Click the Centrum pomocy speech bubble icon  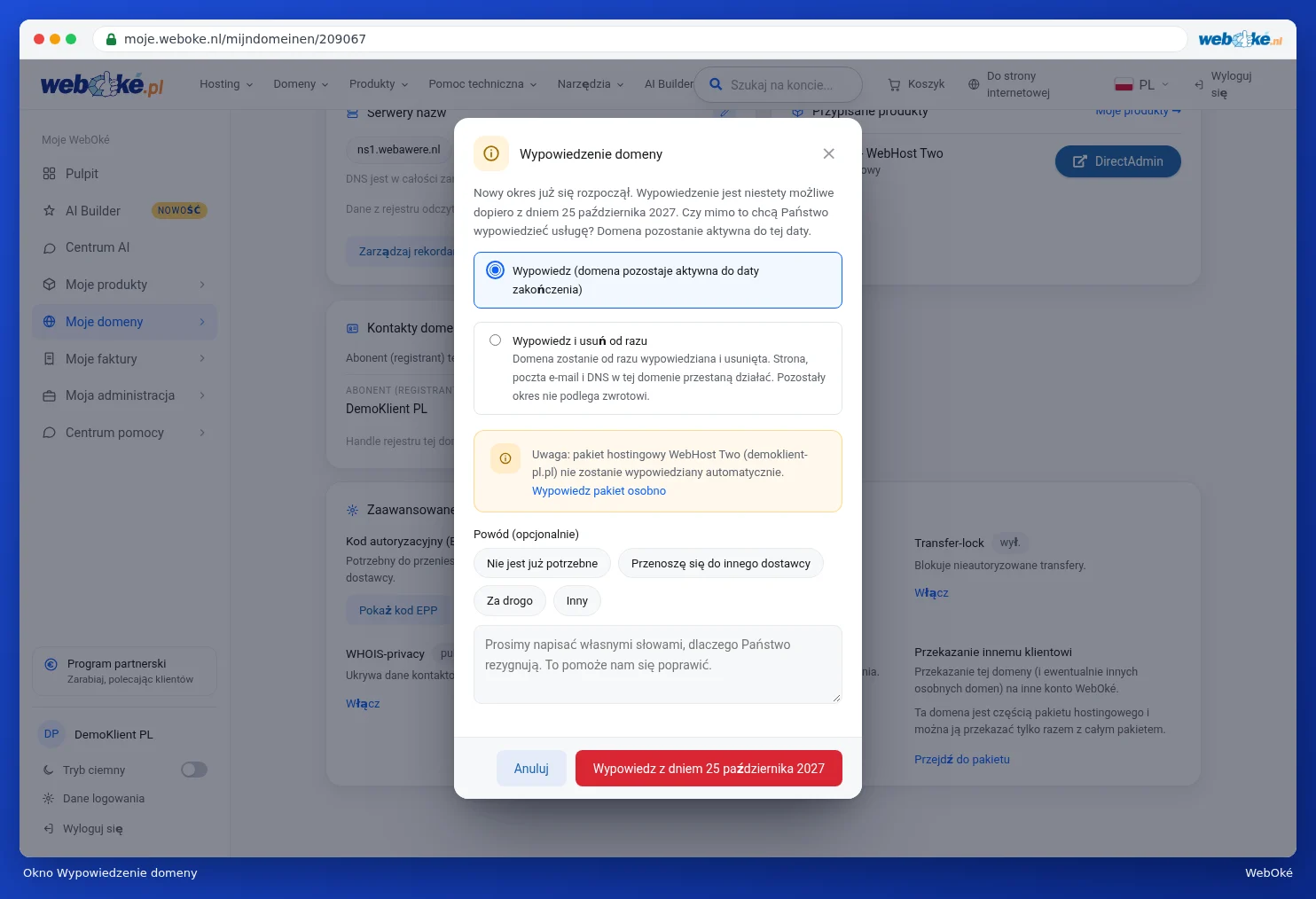coord(49,433)
